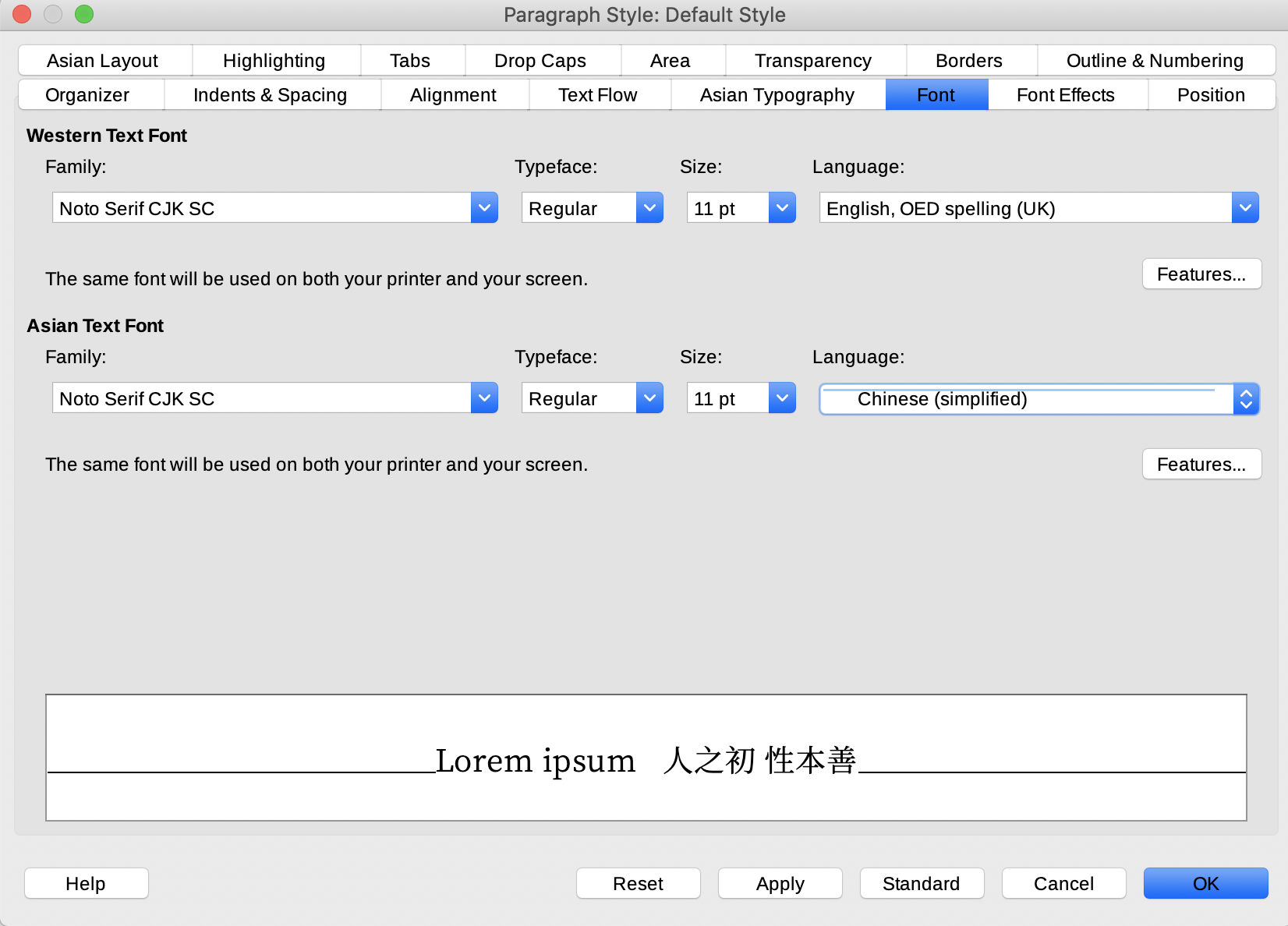Select the Asian Typography tab
The height and width of the screenshot is (926, 1288).
[777, 95]
